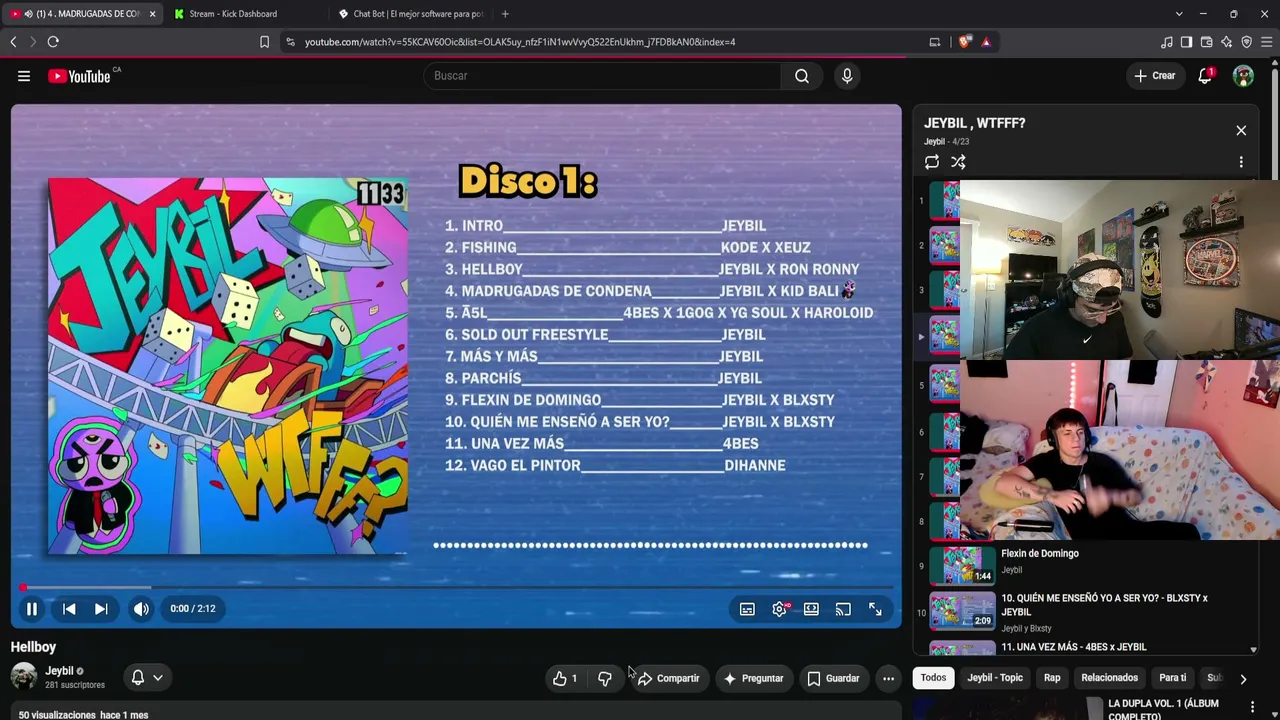The width and height of the screenshot is (1280, 720).
Task: Toggle subtitles on the player
Action: 747,609
